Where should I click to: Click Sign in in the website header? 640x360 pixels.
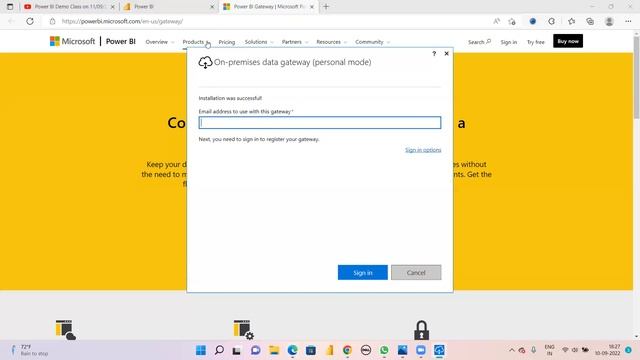tap(509, 42)
